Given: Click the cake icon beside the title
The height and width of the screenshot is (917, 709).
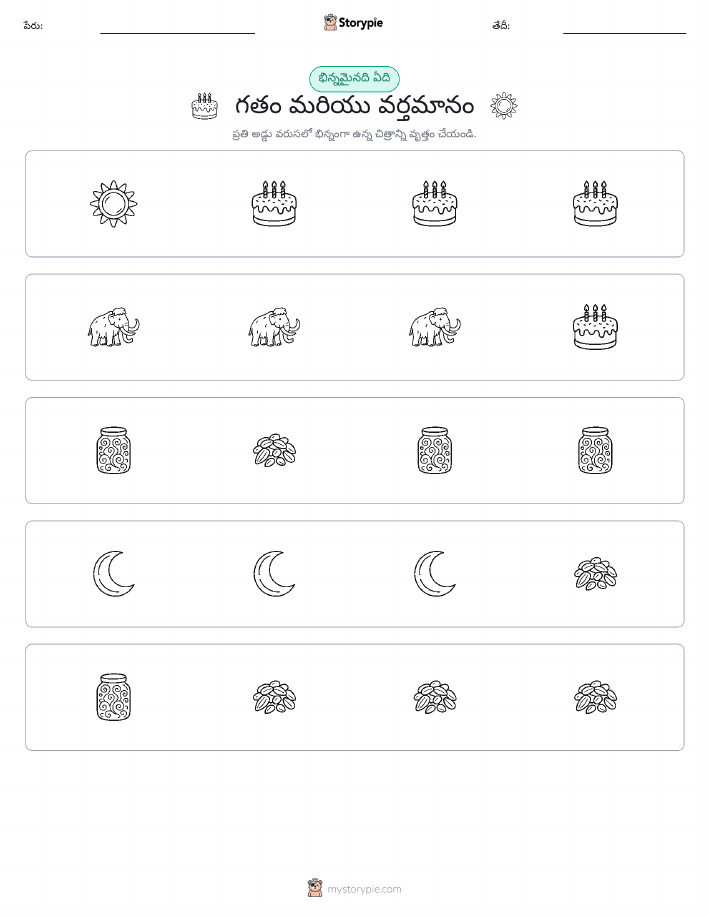Looking at the screenshot, I should 205,106.
